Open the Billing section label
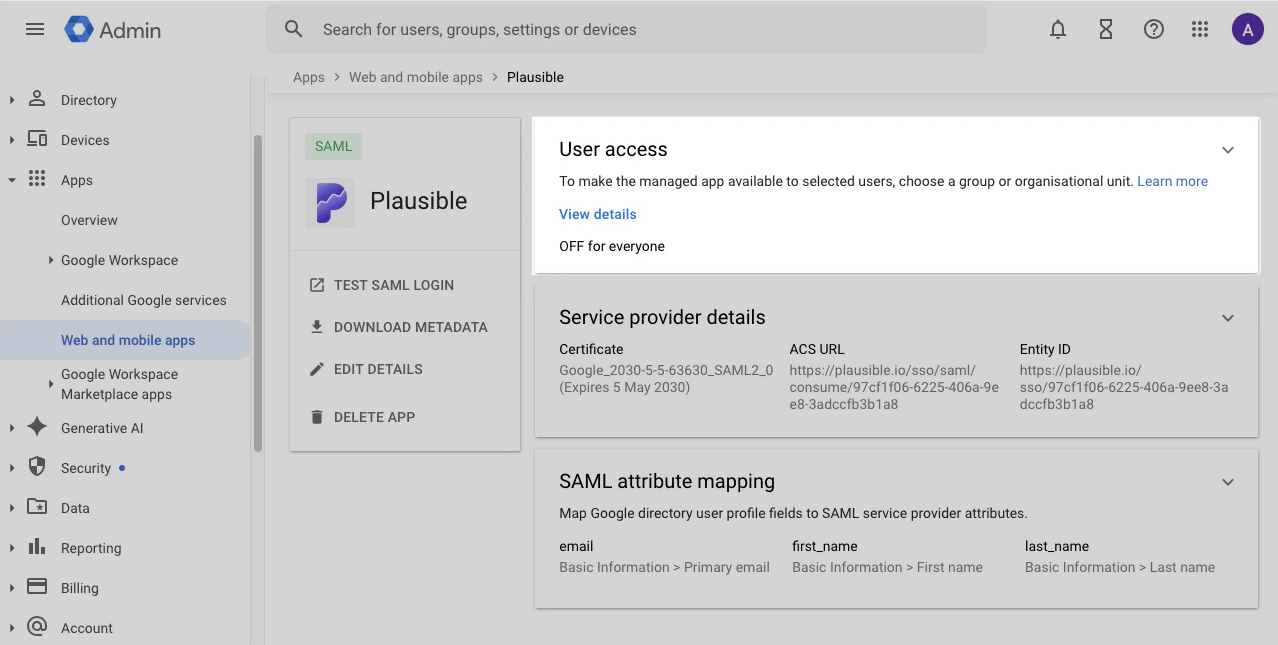The height and width of the screenshot is (645, 1278). tap(80, 588)
